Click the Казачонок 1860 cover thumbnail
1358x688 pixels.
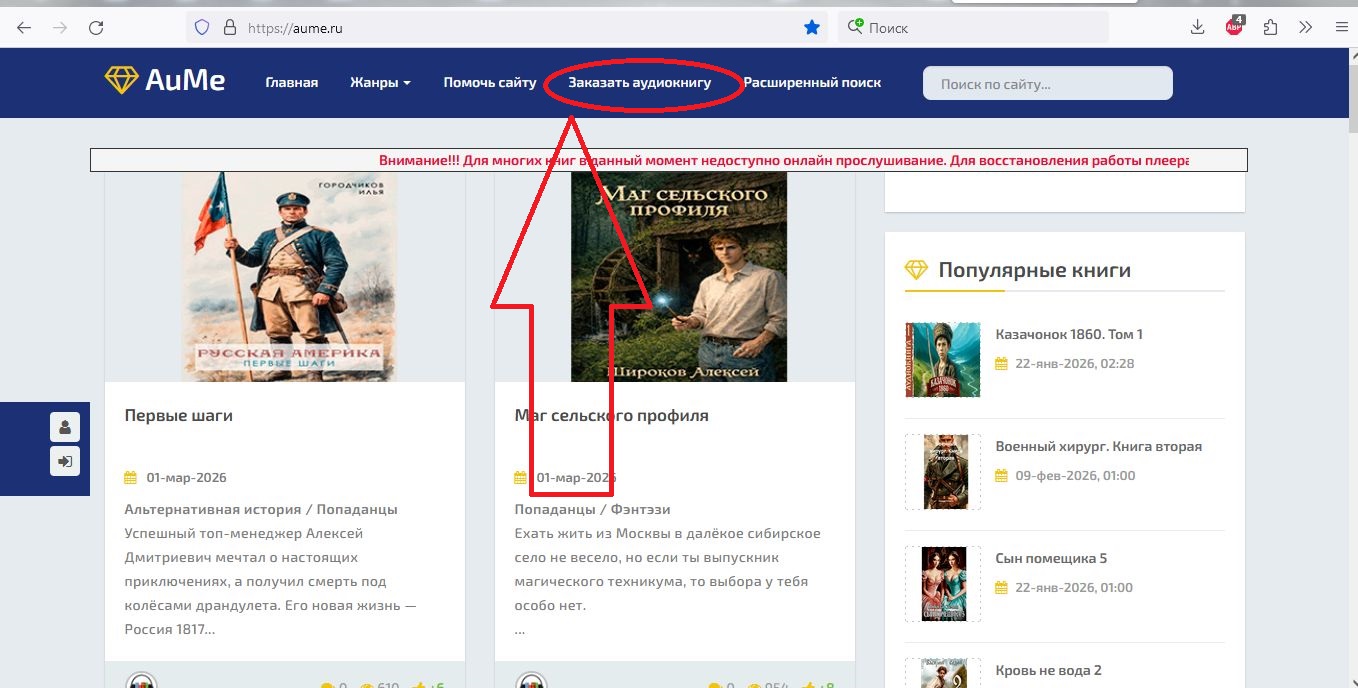[943, 360]
